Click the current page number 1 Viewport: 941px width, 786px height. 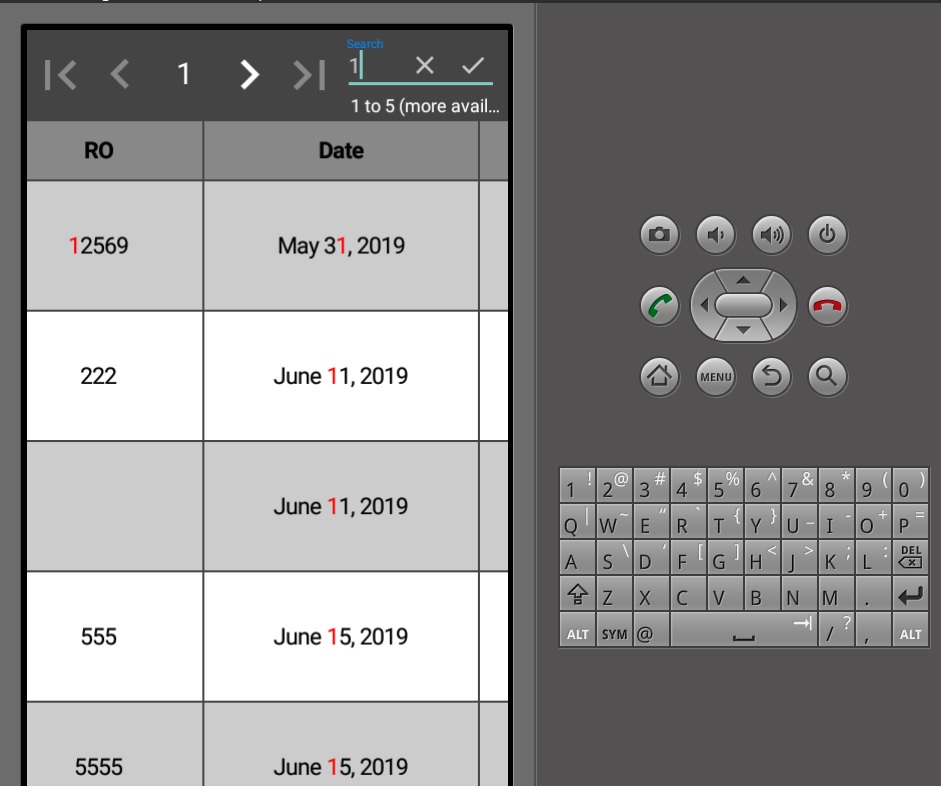(x=184, y=74)
